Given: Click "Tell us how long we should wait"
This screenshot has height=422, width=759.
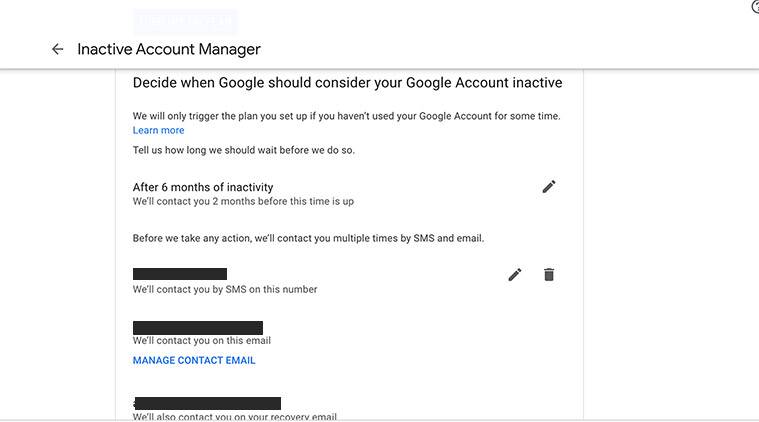Looking at the screenshot, I should [x=243, y=151].
